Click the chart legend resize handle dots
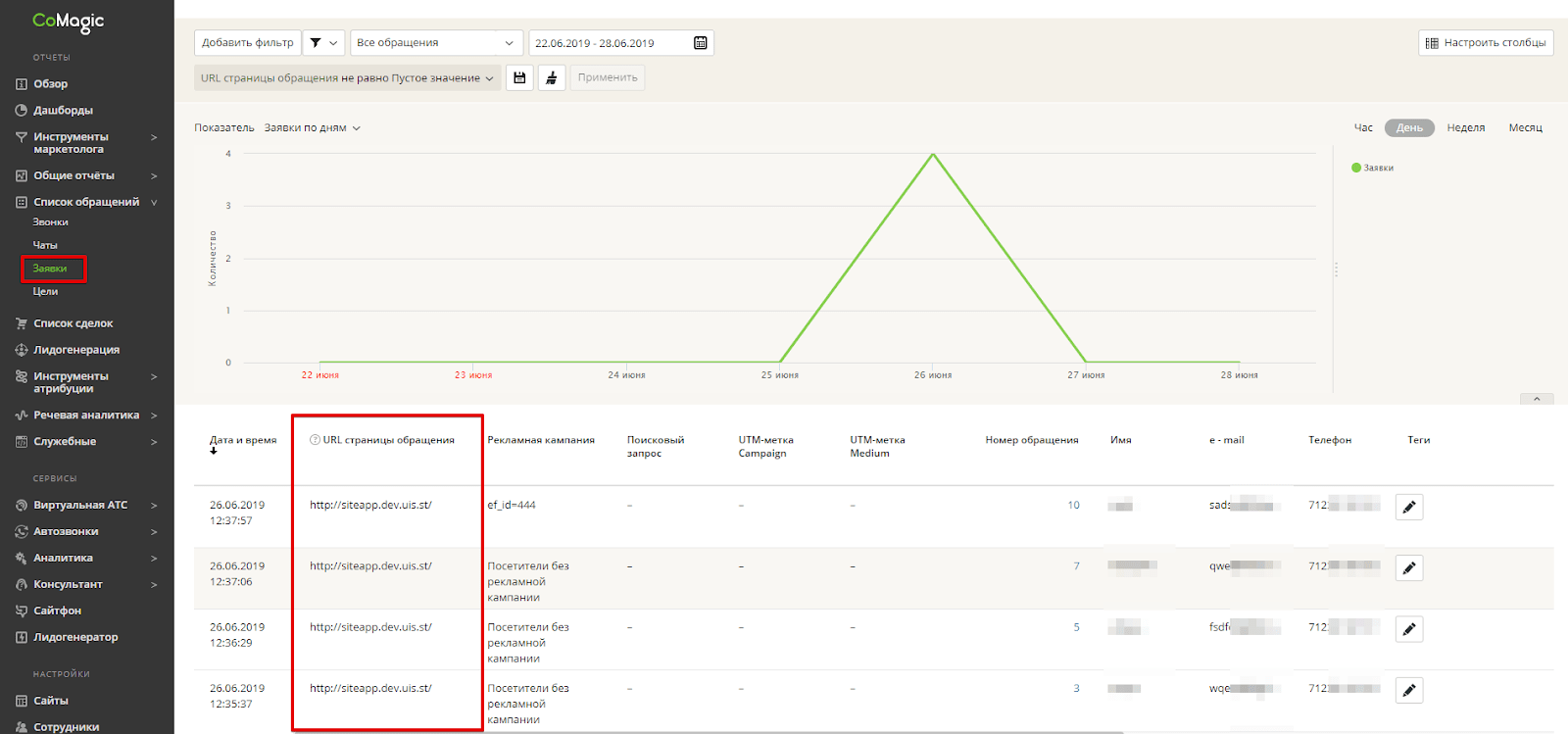Viewport: 1568px width, 734px height. pos(1336,269)
